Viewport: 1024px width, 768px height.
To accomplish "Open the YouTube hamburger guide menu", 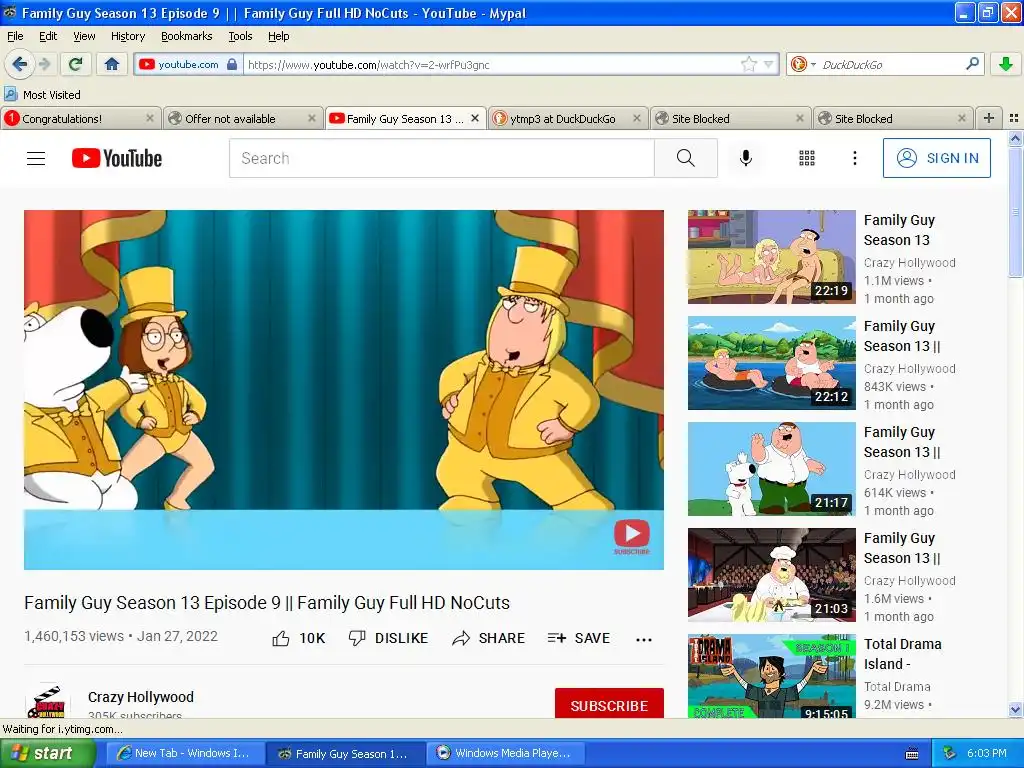I will (x=36, y=158).
